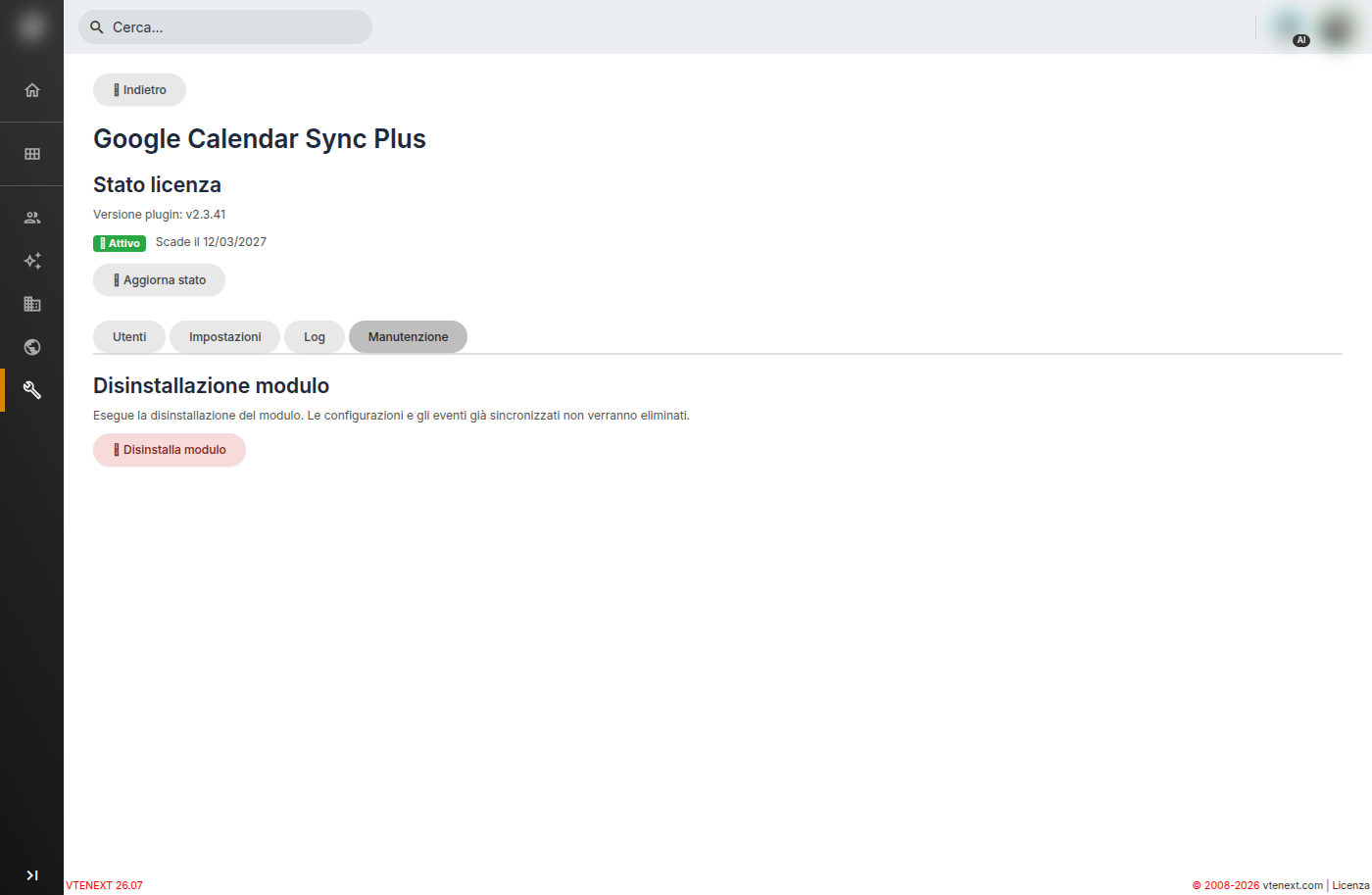The width and height of the screenshot is (1372, 895).
Task: Open the vtenext.com footer link
Action: pos(1293,885)
